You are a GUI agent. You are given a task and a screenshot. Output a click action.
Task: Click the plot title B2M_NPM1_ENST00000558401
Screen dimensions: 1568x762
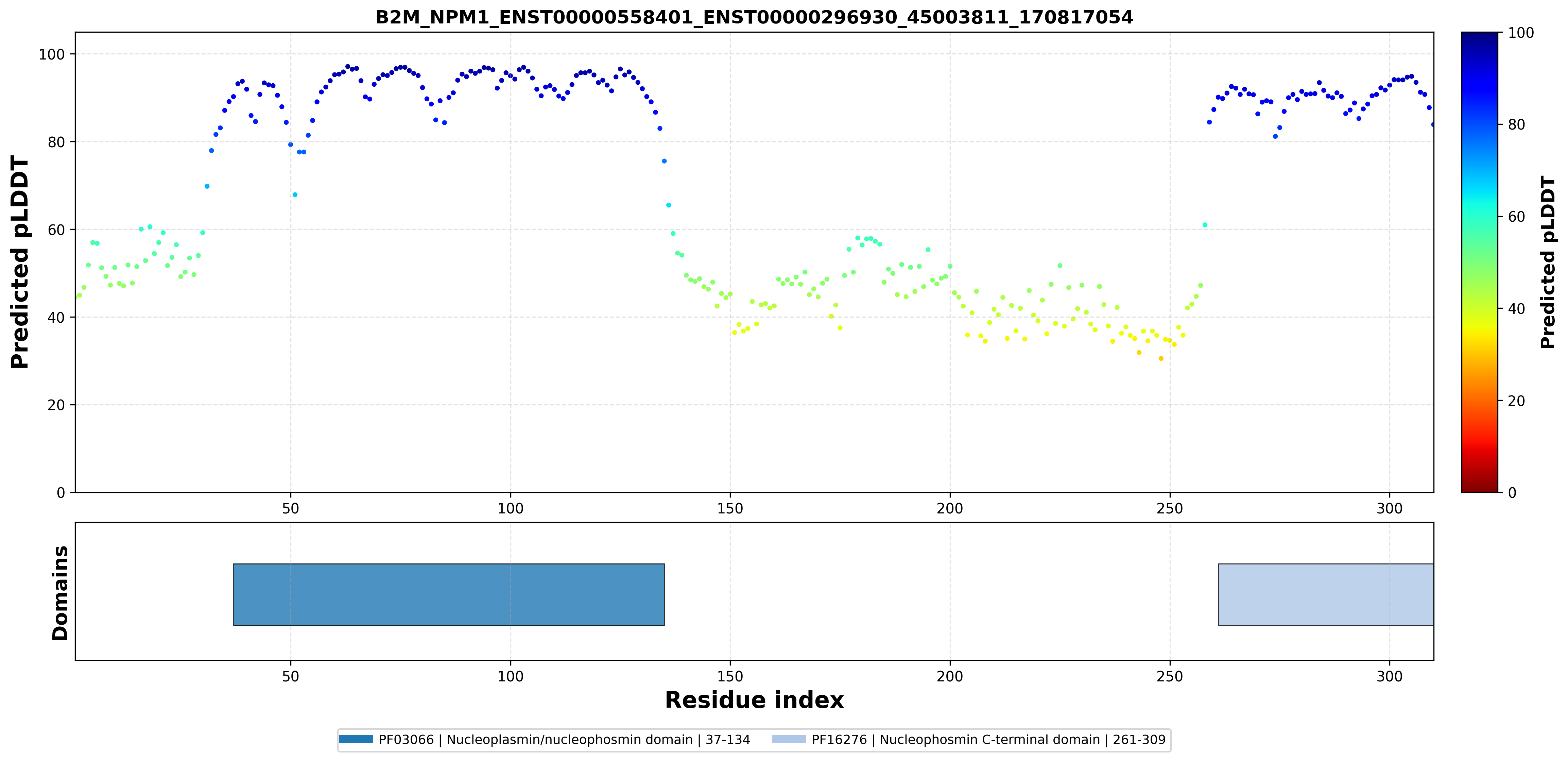tap(754, 17)
